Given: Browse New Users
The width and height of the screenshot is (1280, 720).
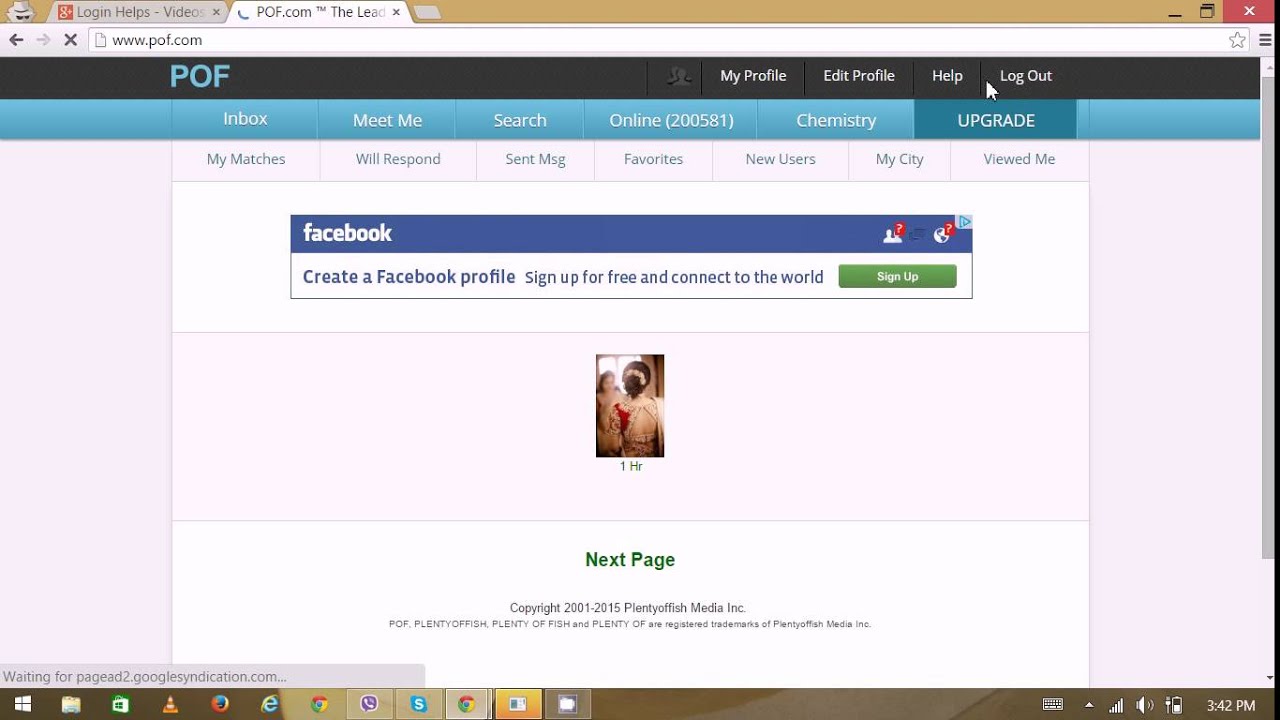Looking at the screenshot, I should pos(780,159).
